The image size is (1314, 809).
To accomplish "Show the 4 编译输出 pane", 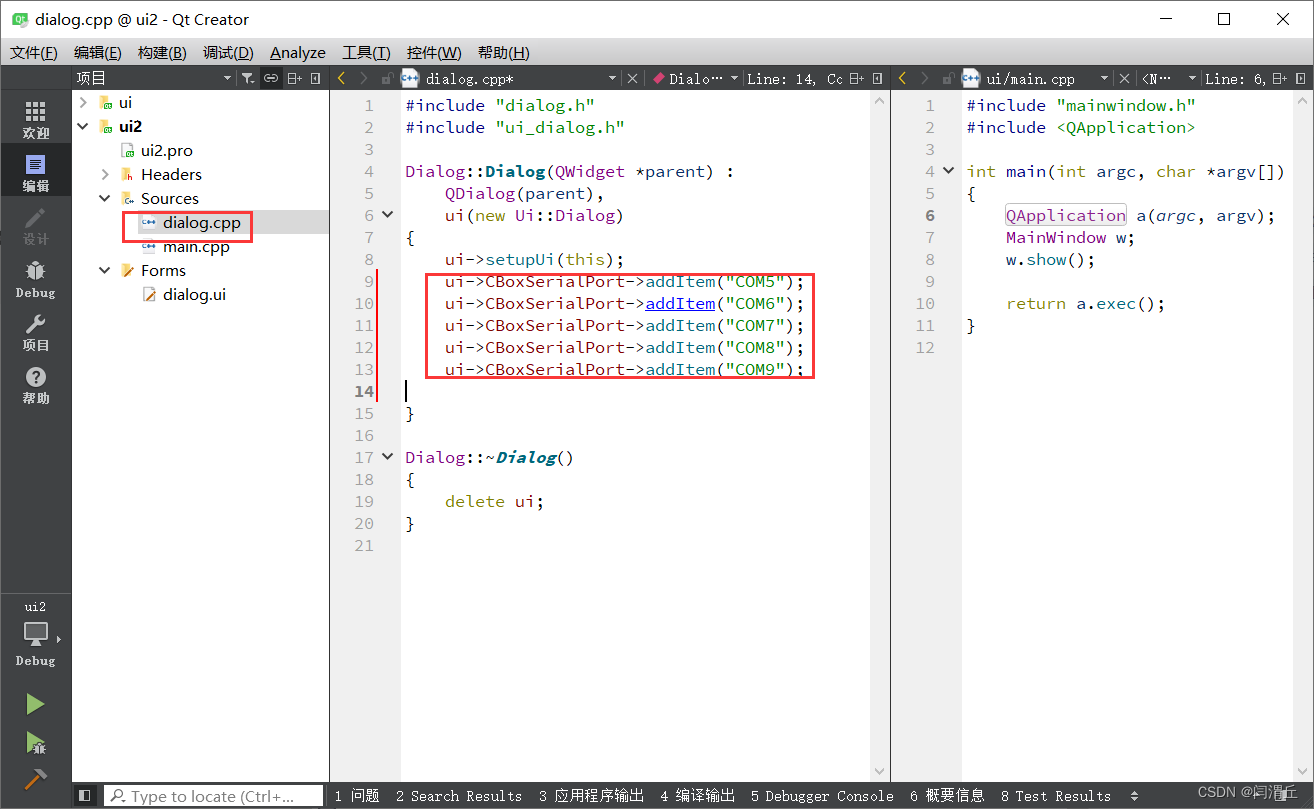I will pos(697,796).
